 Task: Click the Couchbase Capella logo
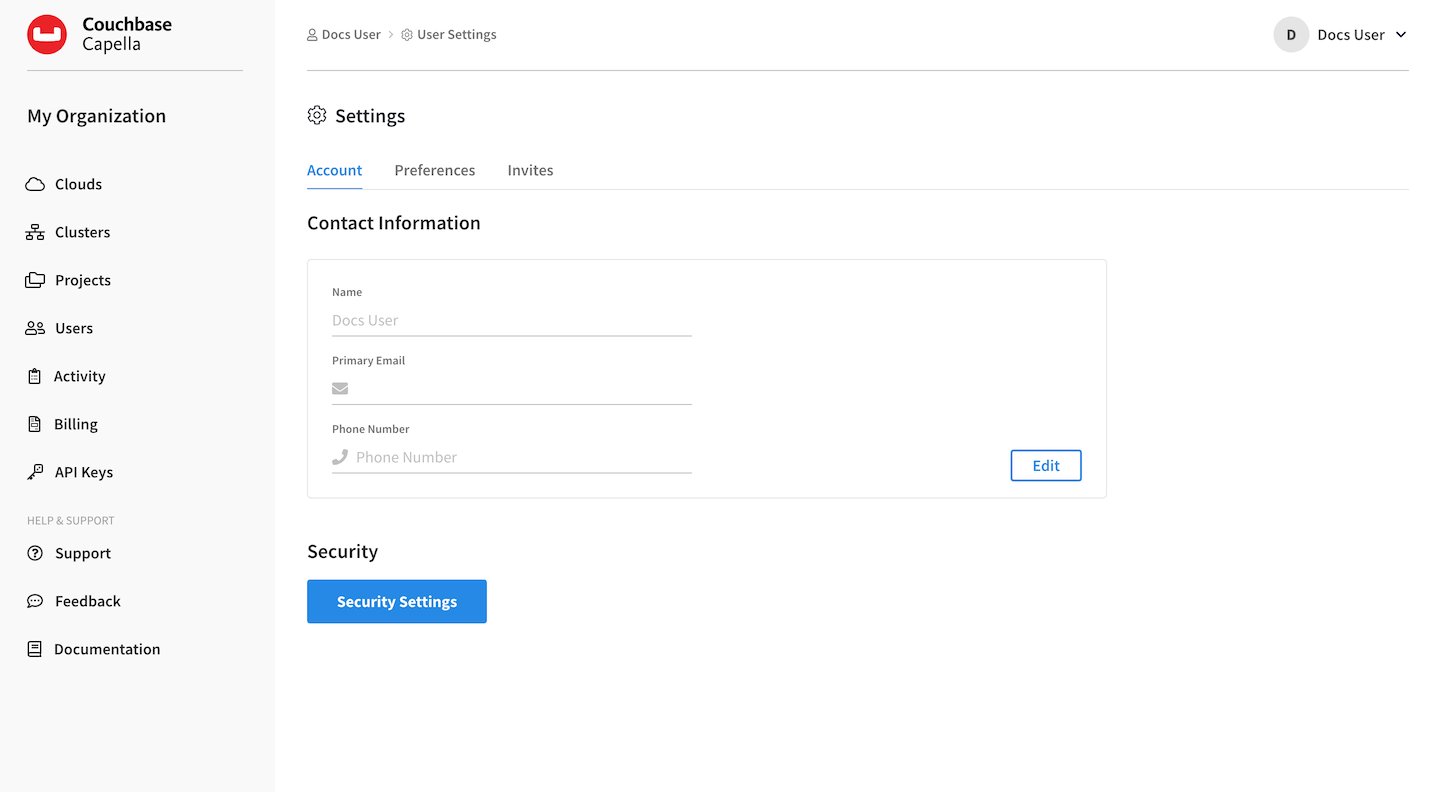[x=99, y=33]
